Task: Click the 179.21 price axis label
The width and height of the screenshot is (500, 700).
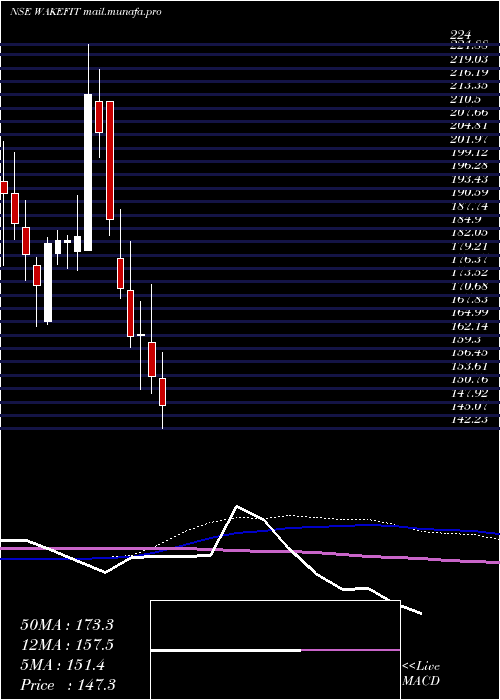Action: click(x=469, y=246)
